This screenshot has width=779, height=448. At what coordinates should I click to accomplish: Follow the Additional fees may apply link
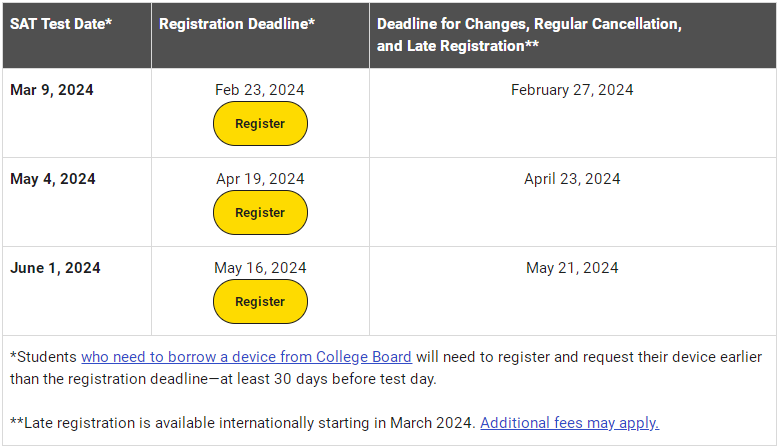pos(569,423)
